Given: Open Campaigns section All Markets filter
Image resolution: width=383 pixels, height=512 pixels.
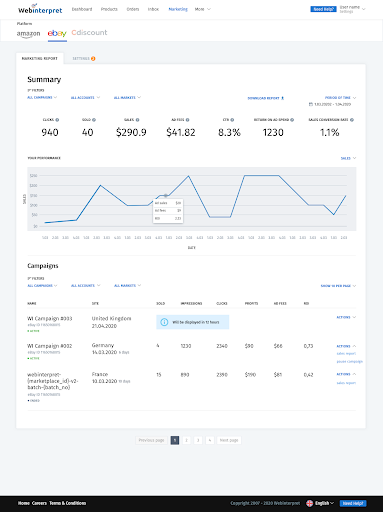Looking at the screenshot, I should coord(127,286).
